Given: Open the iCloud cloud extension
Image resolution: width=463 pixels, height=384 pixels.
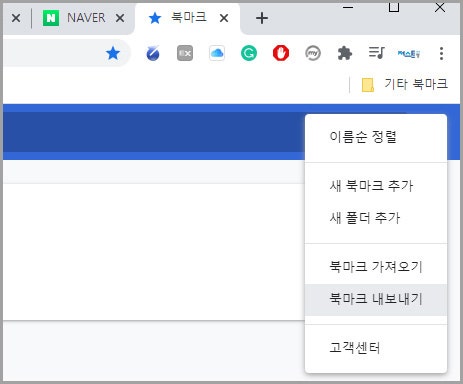Looking at the screenshot, I should [217, 53].
